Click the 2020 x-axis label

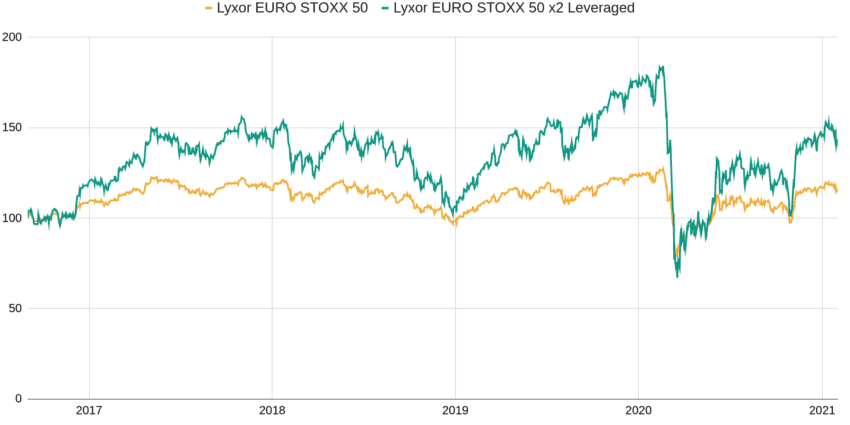tap(638, 413)
